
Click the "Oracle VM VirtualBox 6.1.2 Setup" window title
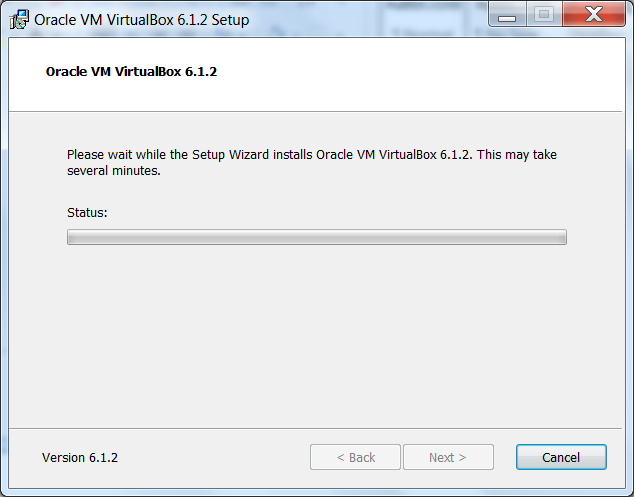coord(142,19)
